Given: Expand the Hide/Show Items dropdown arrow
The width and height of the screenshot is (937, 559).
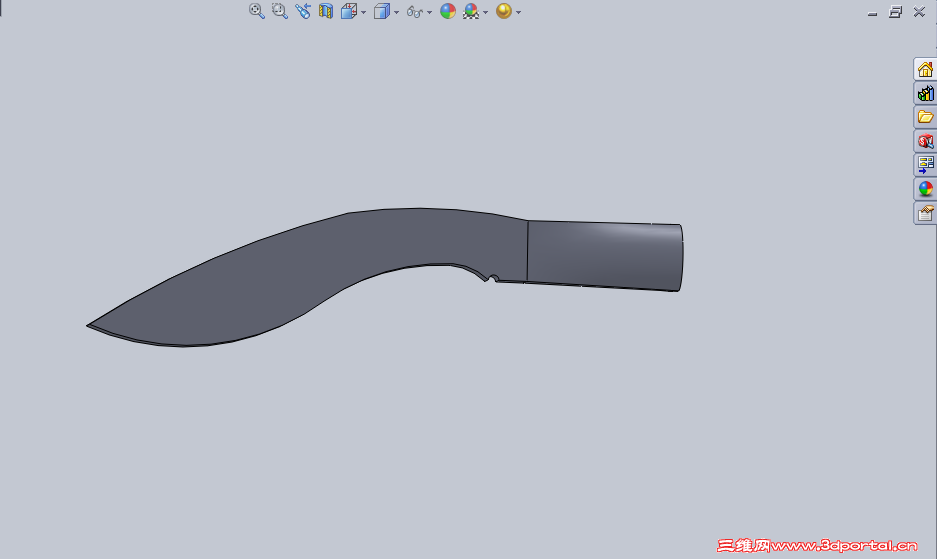Looking at the screenshot, I should pos(429,12).
